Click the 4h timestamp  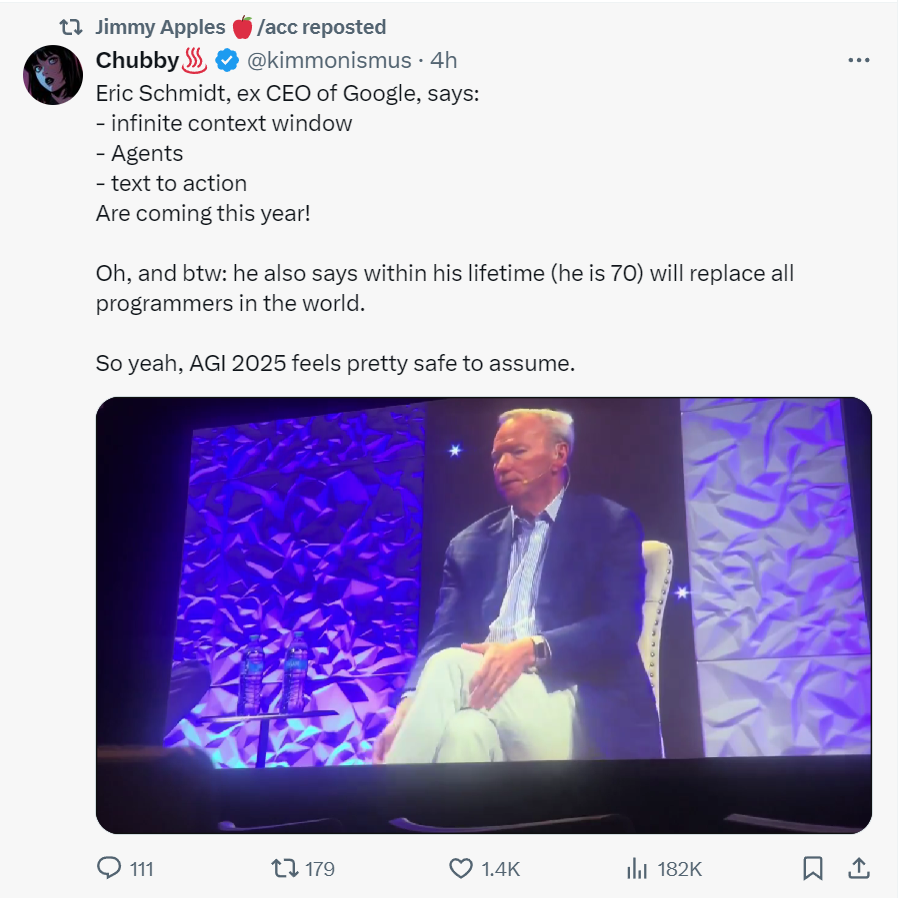click(x=444, y=60)
